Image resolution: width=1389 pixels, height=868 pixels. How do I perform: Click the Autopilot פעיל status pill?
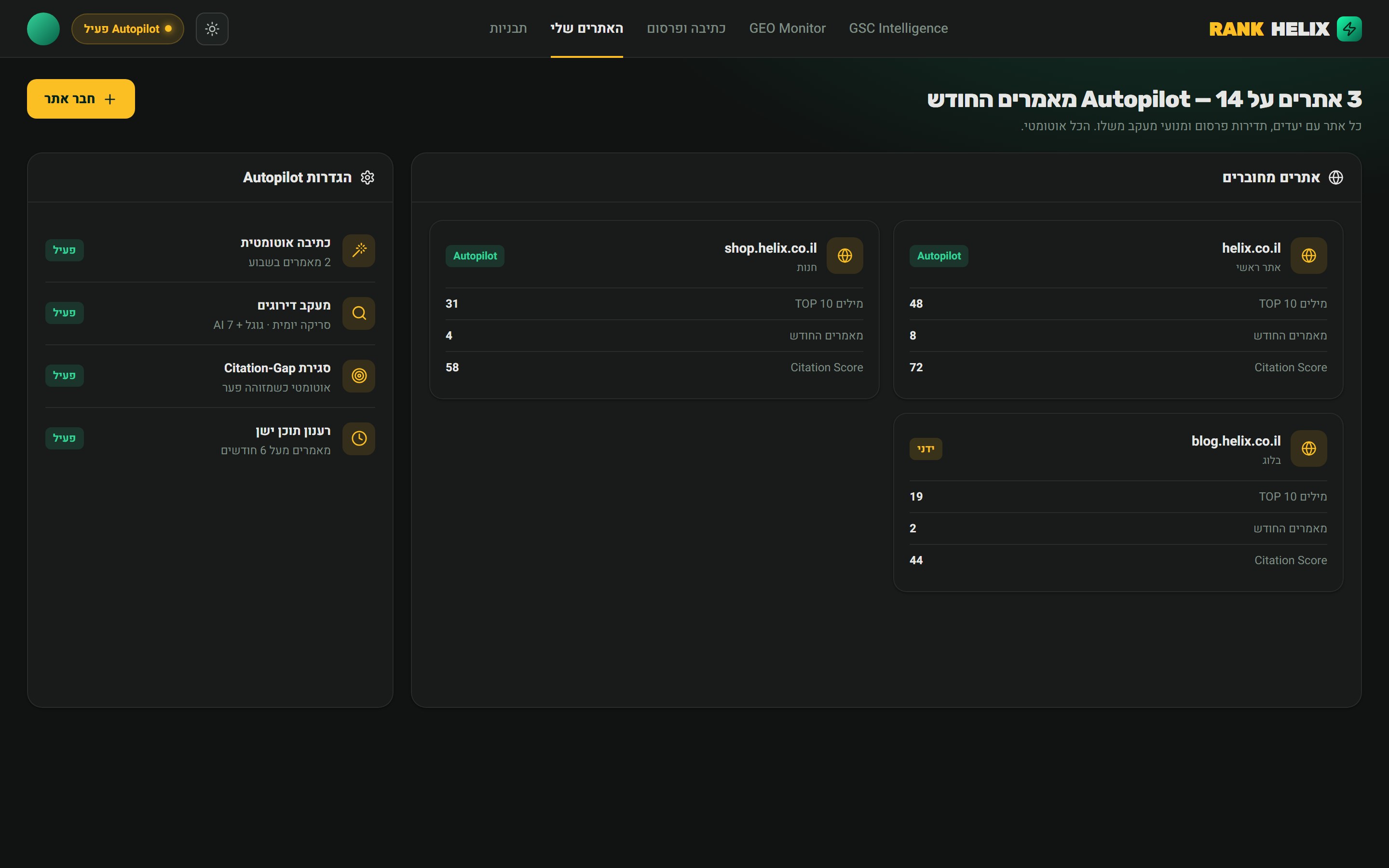point(127,29)
